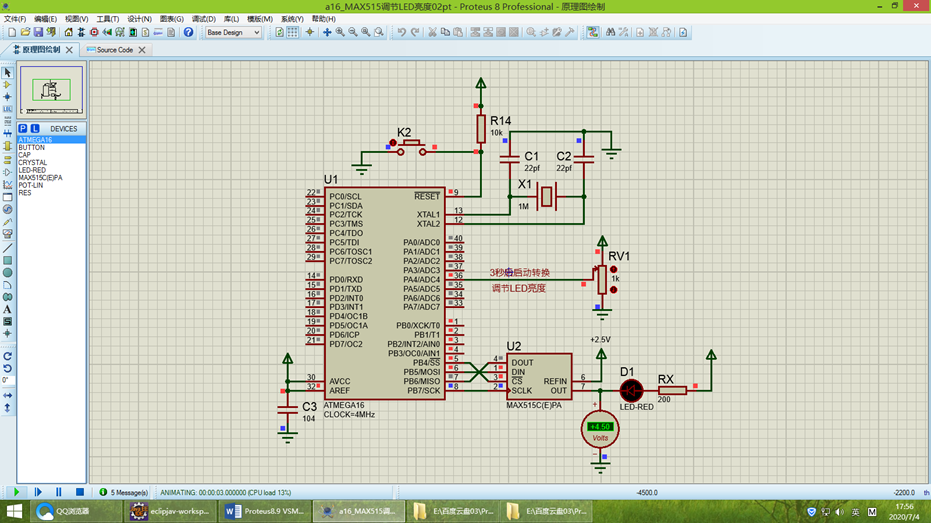Click the Undo arrow icon
Screen dimensions: 931x524
(402, 33)
